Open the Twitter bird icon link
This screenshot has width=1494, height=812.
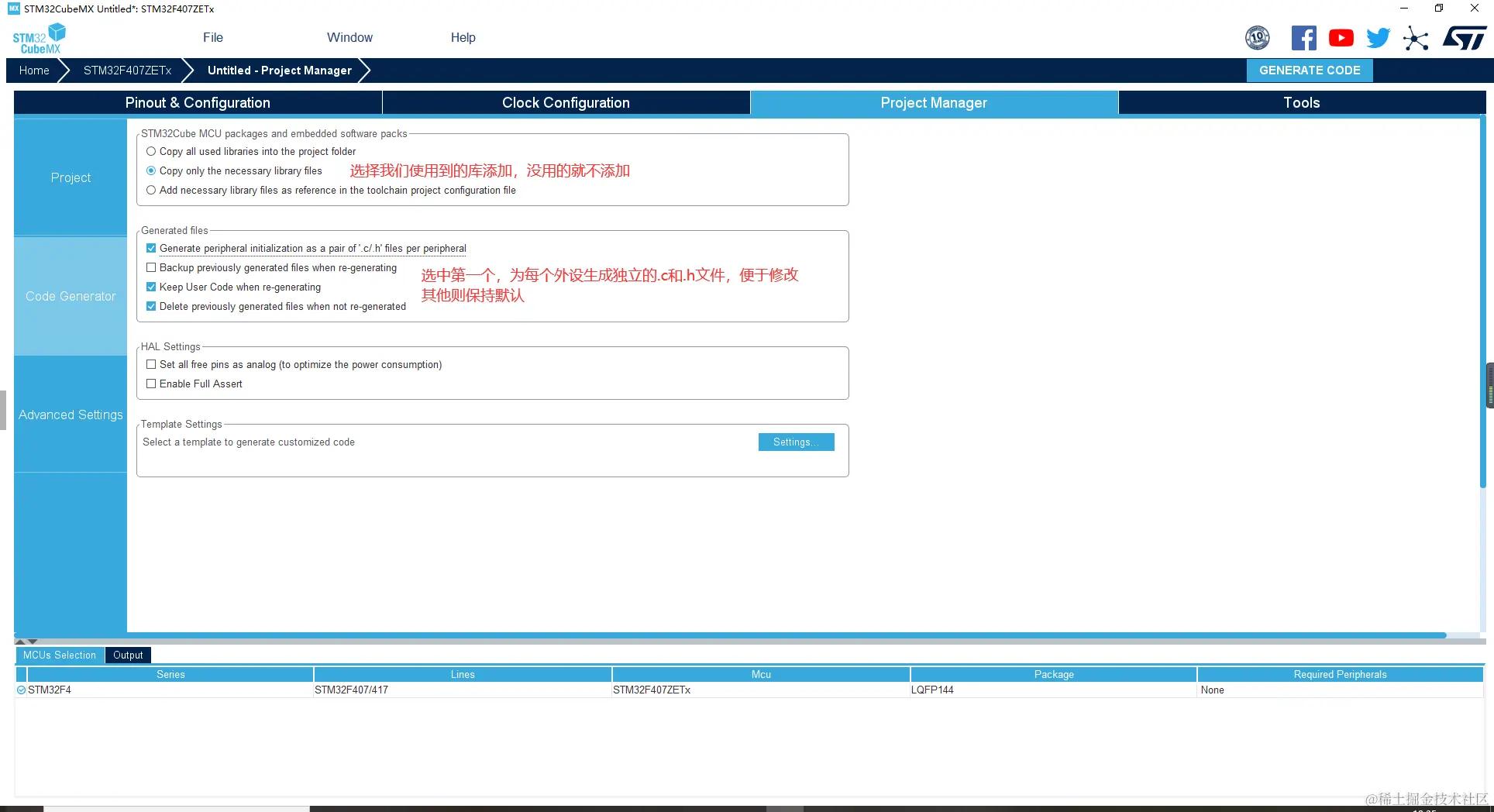(x=1378, y=37)
